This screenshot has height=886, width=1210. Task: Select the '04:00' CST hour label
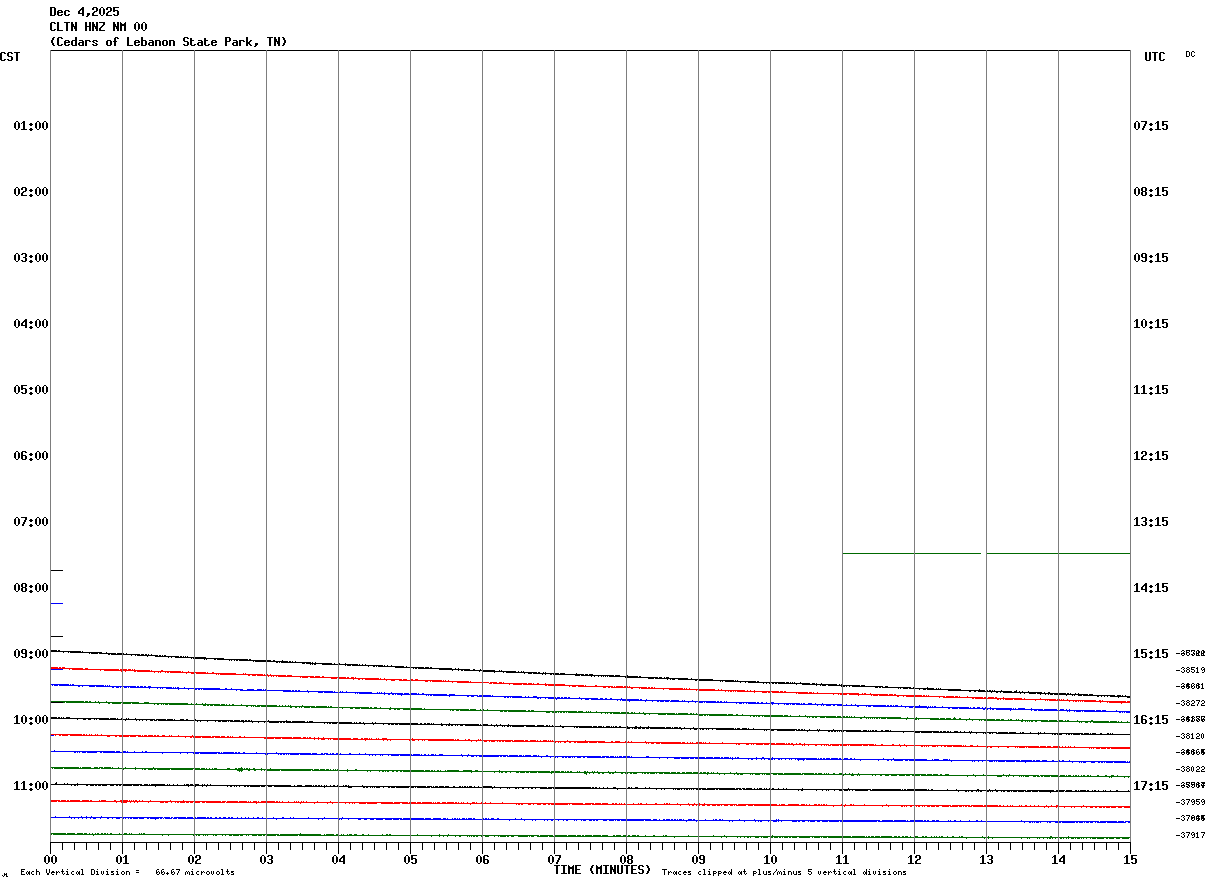(31, 324)
